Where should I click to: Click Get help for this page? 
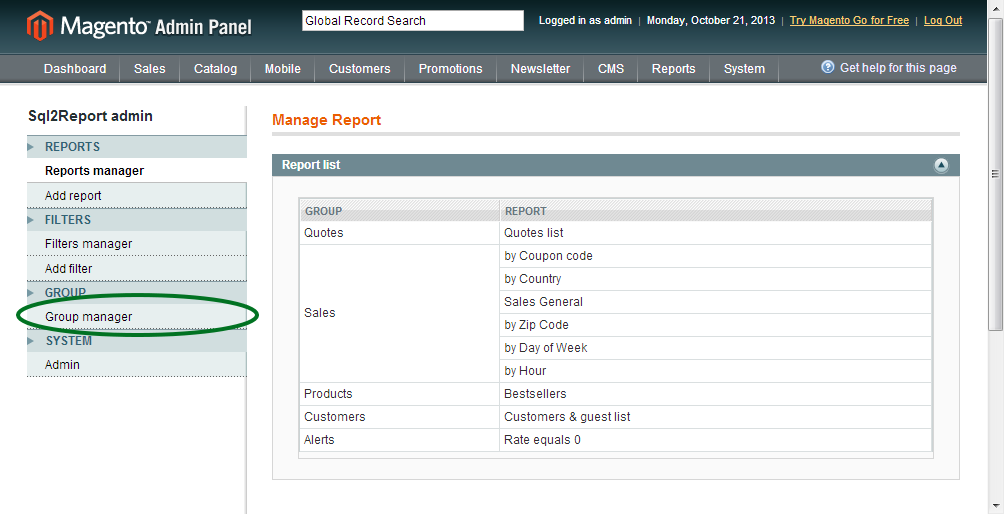coord(898,68)
